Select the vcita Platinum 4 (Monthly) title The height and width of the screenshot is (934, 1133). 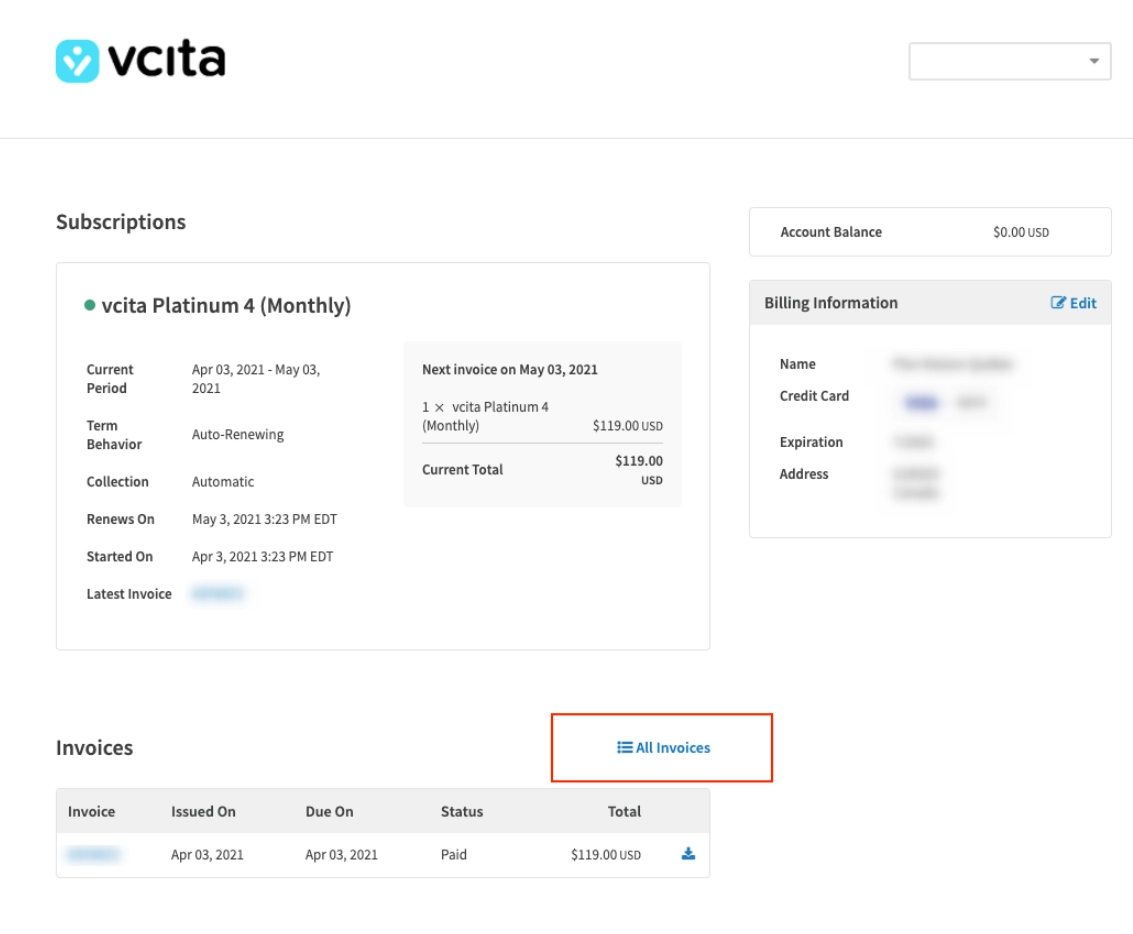point(226,306)
